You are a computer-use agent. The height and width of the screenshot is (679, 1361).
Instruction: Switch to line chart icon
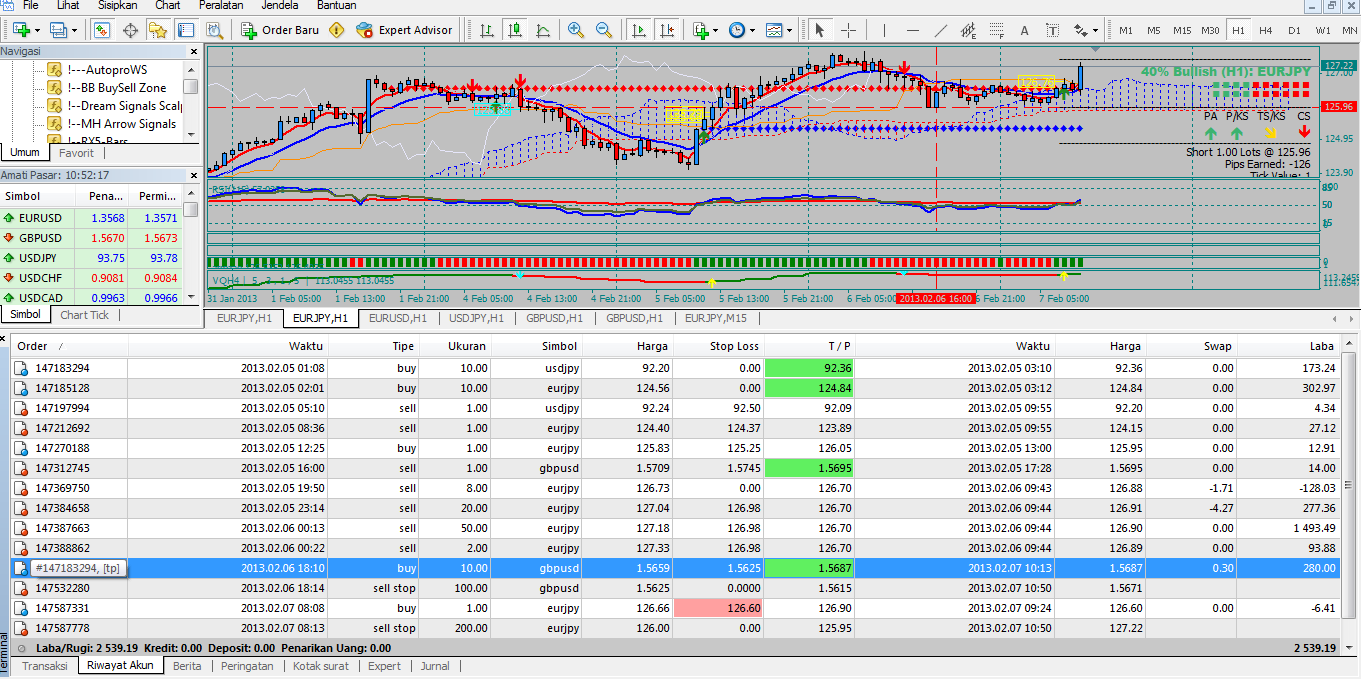click(541, 30)
